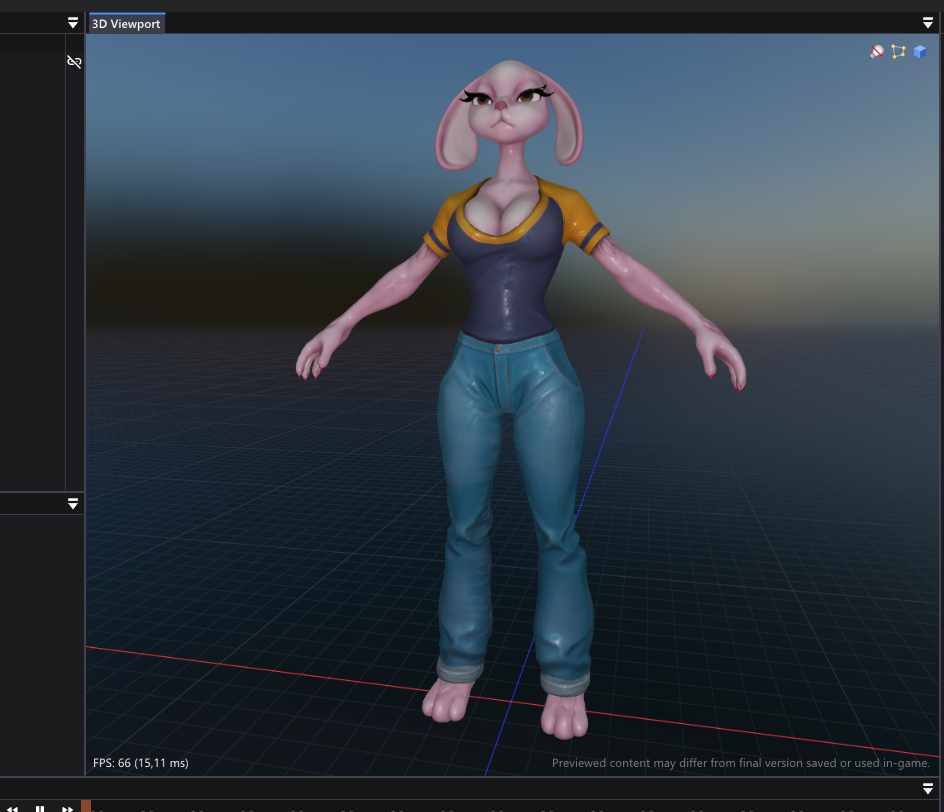944x812 pixels.
Task: Click the blue cube mesh icon
Action: (920, 52)
